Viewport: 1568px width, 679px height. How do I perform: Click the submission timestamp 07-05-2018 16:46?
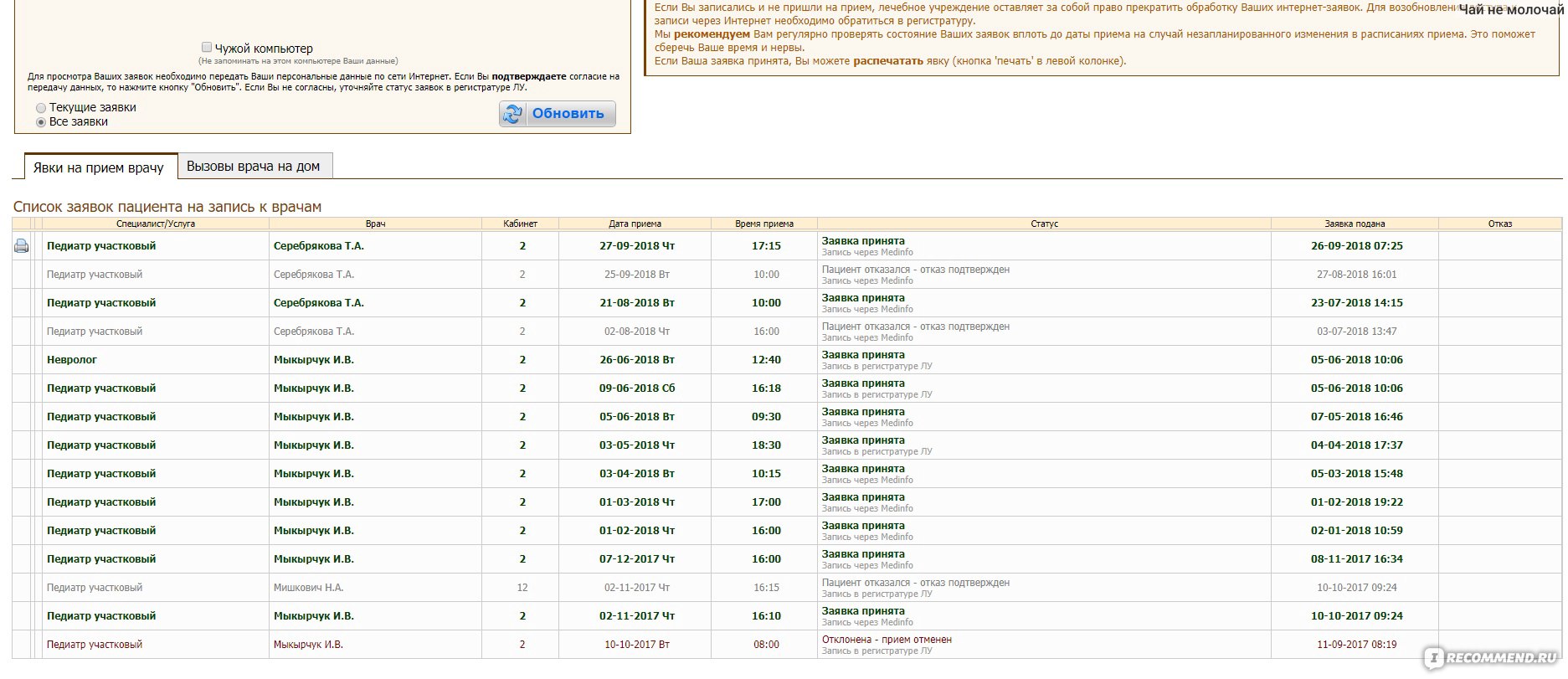tap(1357, 417)
